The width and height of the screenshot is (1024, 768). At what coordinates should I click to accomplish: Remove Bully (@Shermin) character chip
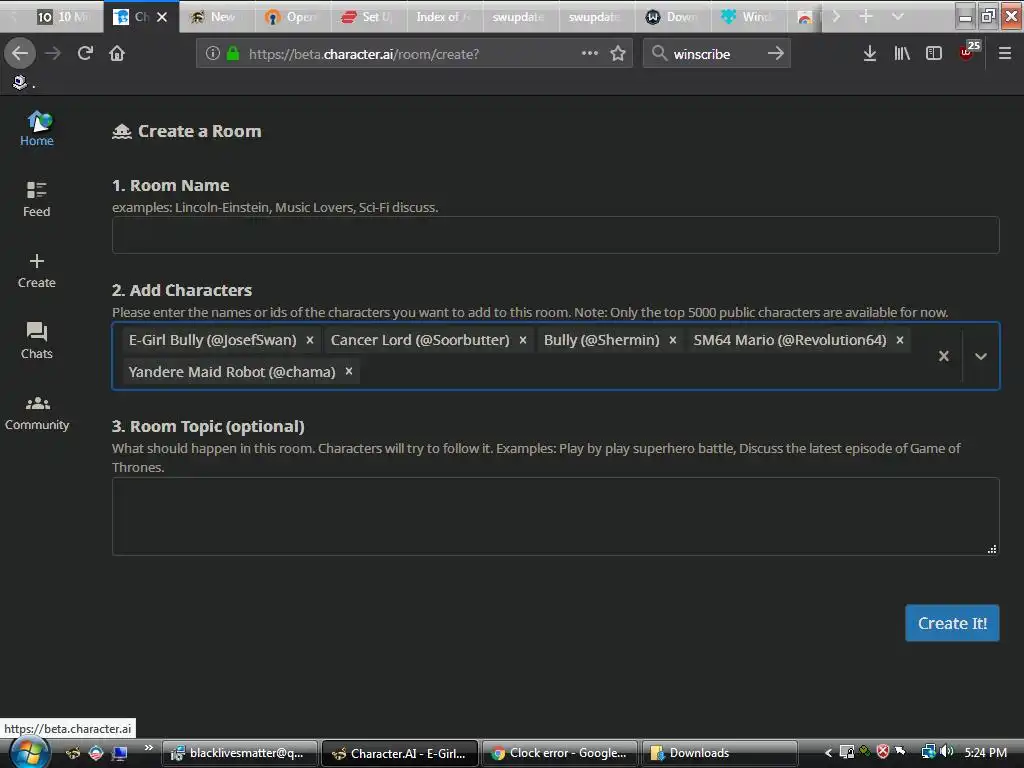[673, 340]
